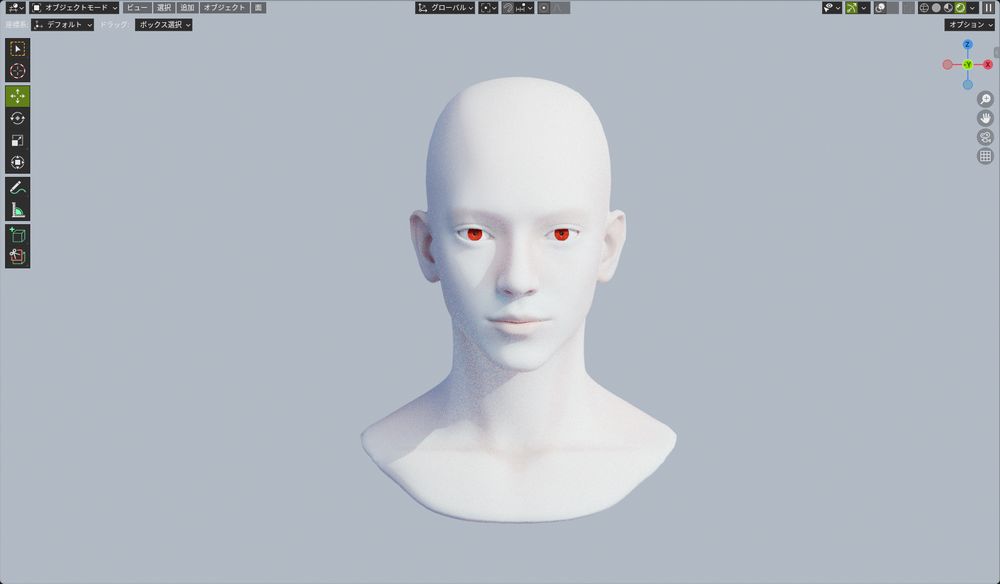Open the オブジェクトモード mode dropdown

74,8
